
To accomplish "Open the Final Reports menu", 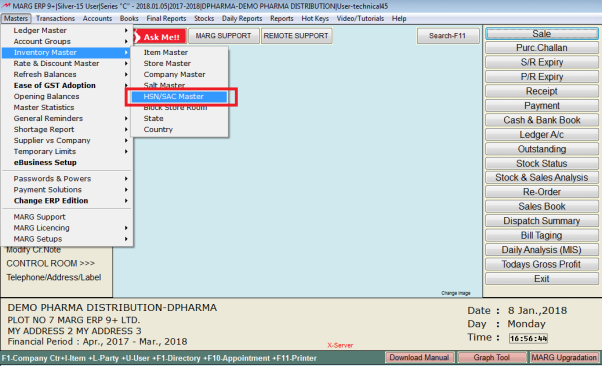I will (166, 18).
